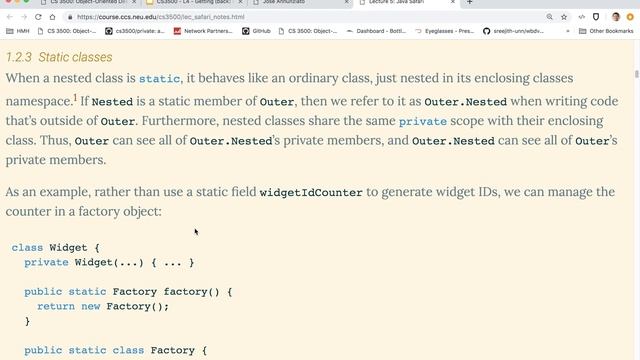Open the user profile avatar

tap(616, 17)
